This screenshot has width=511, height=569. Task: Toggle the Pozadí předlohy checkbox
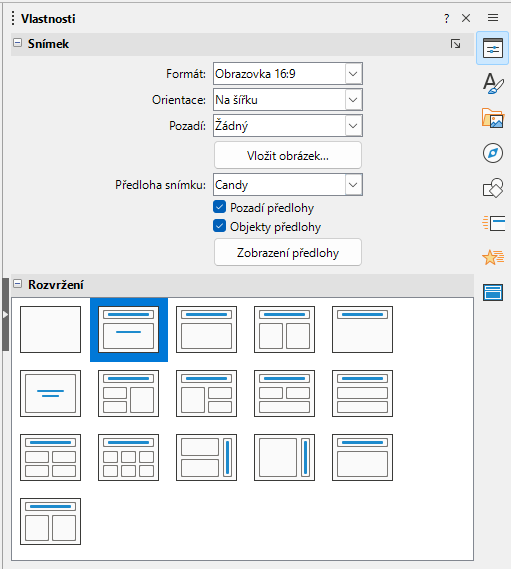pos(219,207)
